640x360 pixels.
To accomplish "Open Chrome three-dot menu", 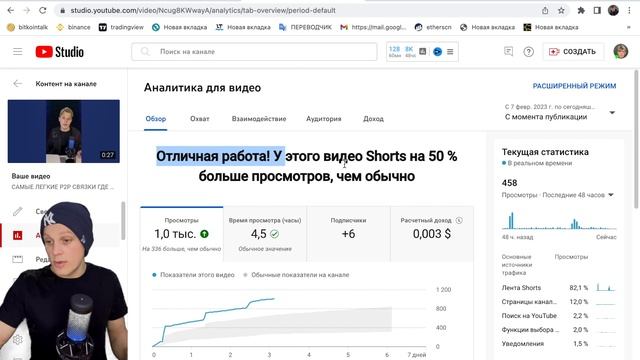I will 629,11.
